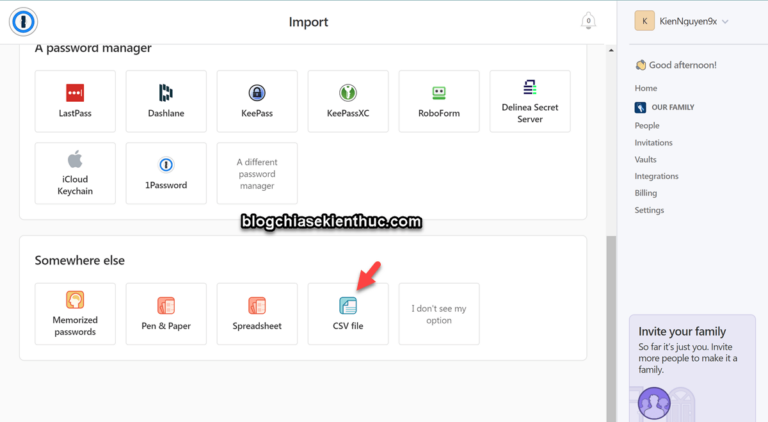The height and width of the screenshot is (422, 768).
Task: Click "I don't see my option"
Action: click(x=439, y=314)
